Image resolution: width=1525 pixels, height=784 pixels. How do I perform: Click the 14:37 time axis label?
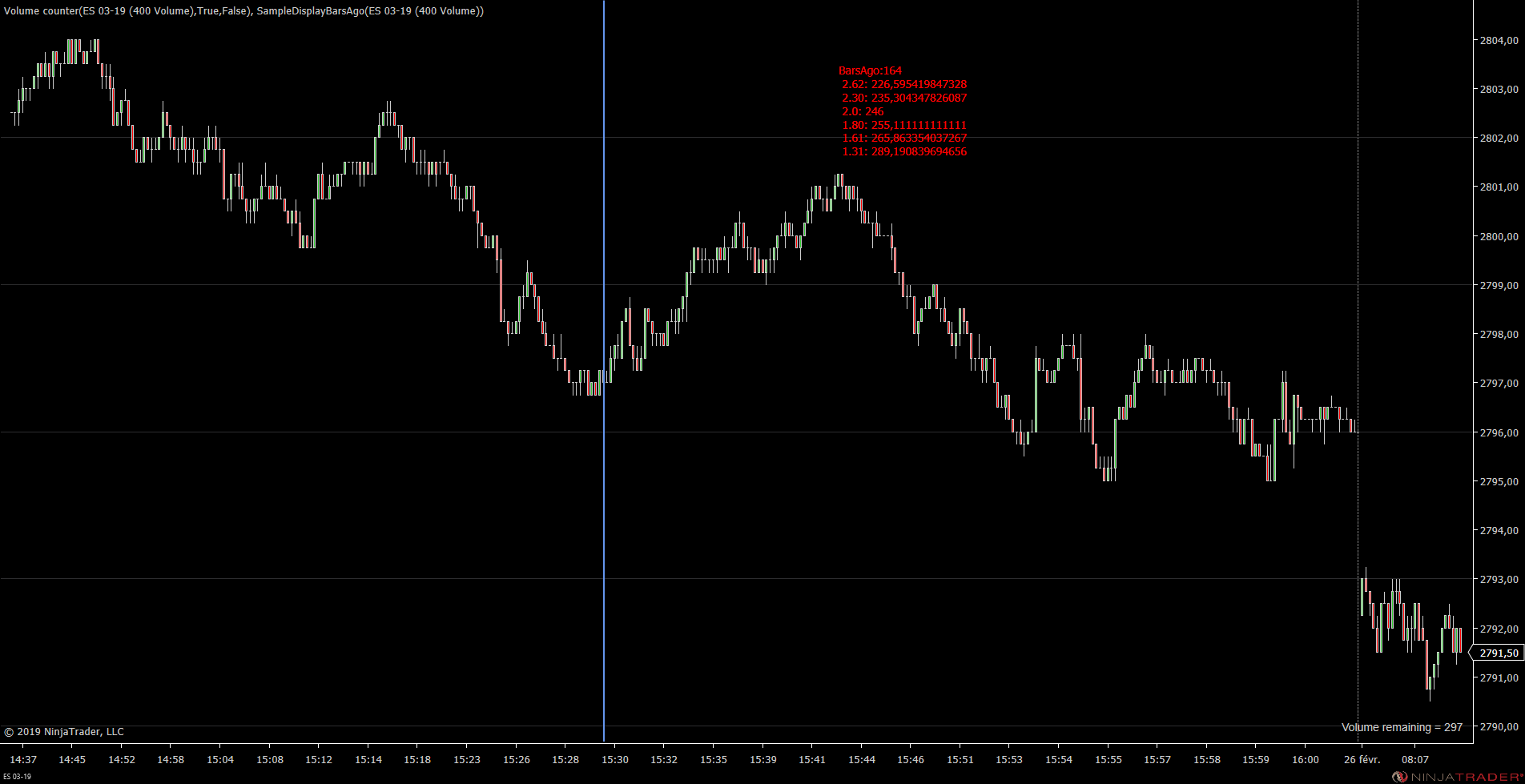(x=23, y=759)
